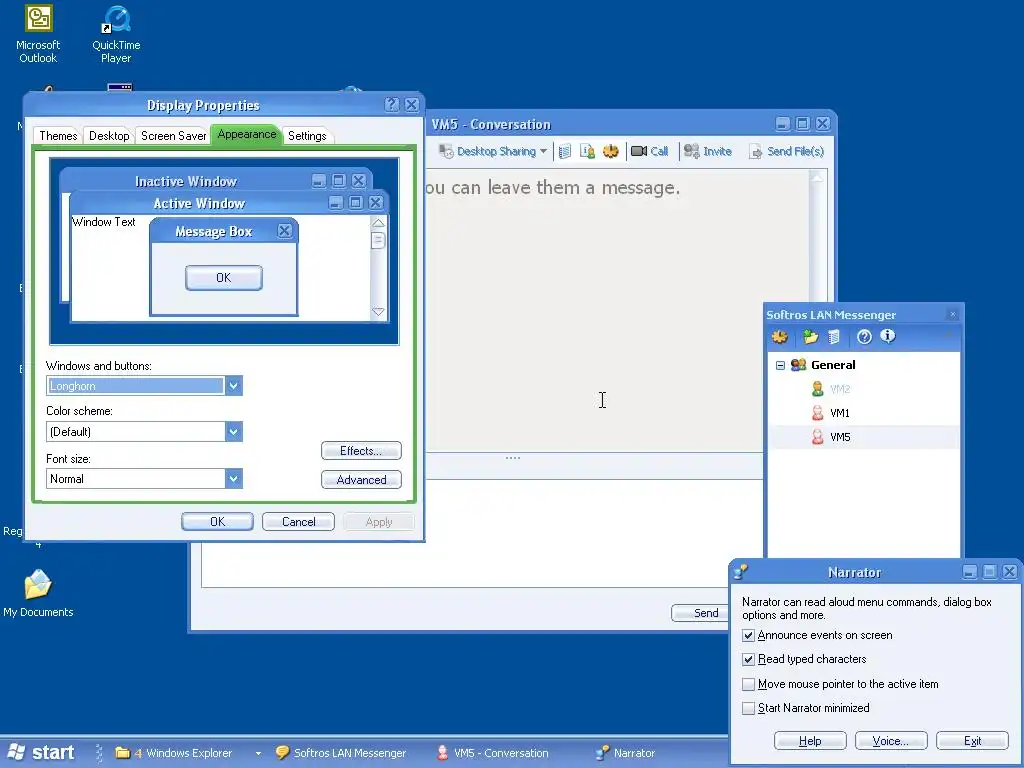
Task: Click the Narrator Help button
Action: [x=810, y=741]
